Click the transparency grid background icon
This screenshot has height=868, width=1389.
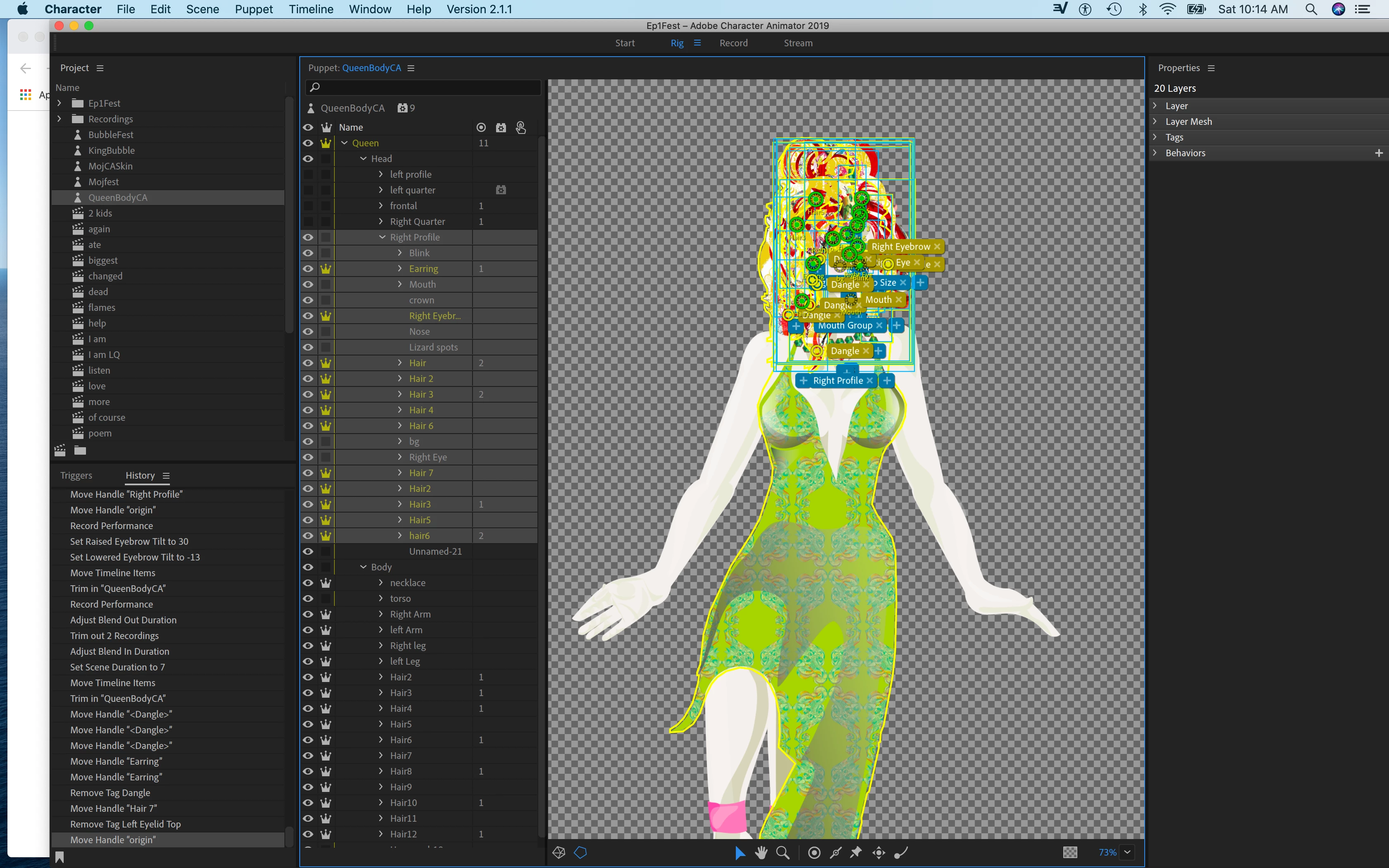click(1070, 852)
